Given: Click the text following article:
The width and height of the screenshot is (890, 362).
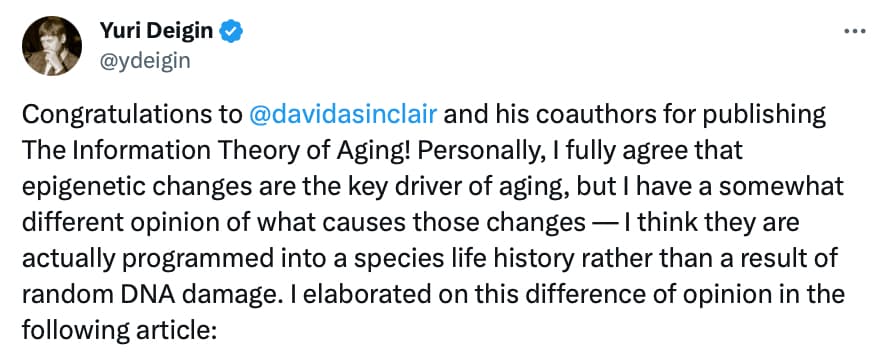Looking at the screenshot, I should click(x=120, y=331).
